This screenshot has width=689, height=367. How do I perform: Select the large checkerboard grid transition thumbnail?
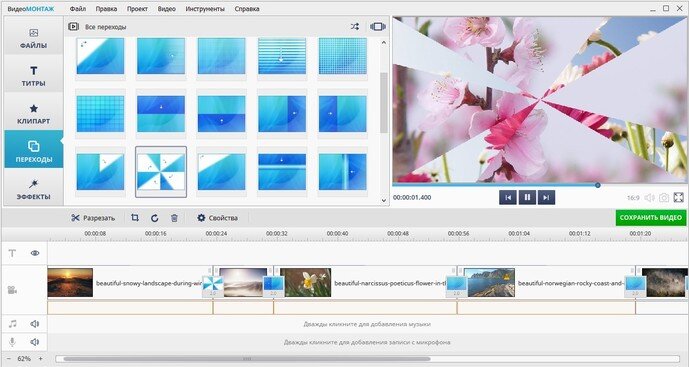click(100, 114)
